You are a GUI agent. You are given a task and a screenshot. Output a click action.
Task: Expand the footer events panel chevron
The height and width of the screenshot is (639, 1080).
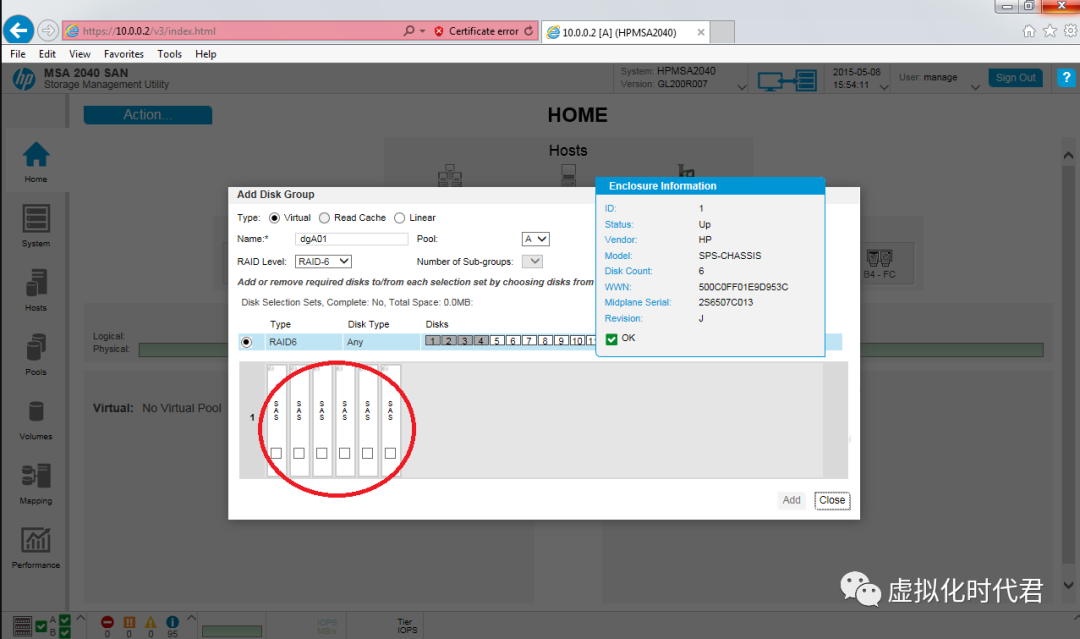coord(191,618)
